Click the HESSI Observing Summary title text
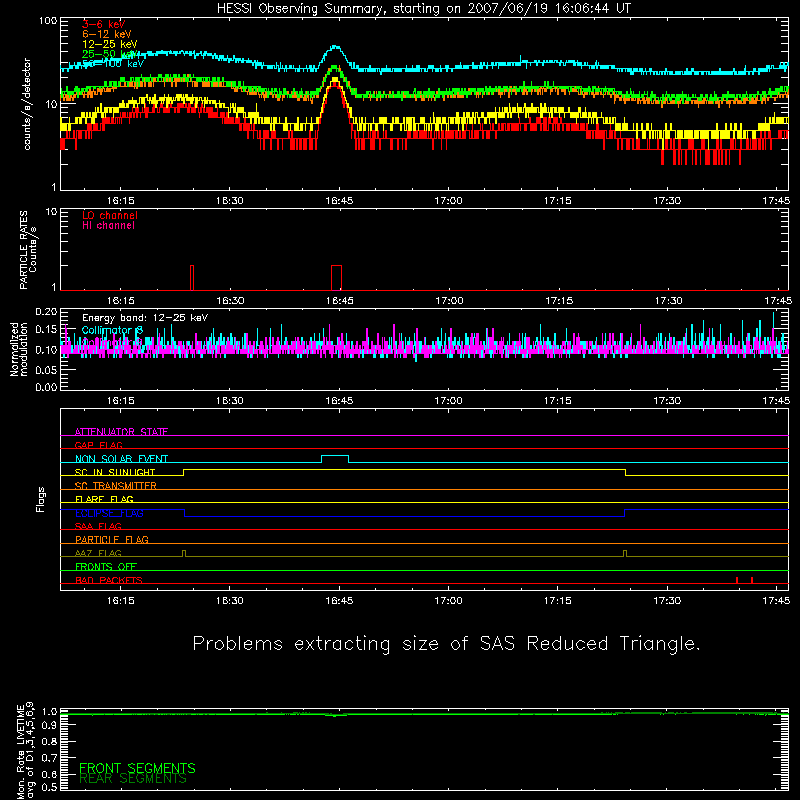The height and width of the screenshot is (800, 800). click(x=423, y=9)
